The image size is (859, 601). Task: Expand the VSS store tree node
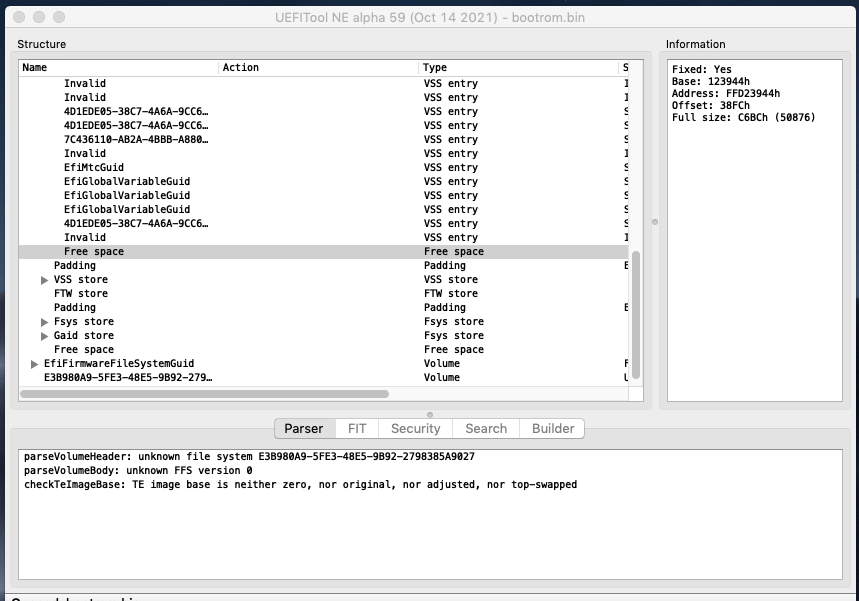coord(44,280)
